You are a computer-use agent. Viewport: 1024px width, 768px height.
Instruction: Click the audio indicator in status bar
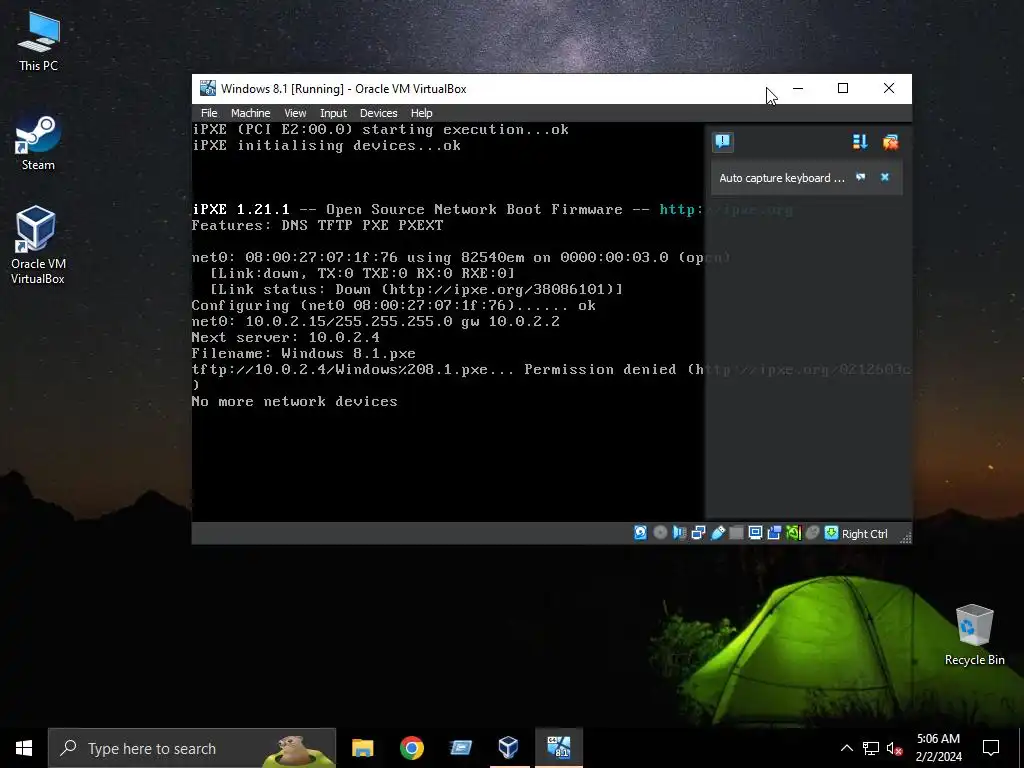[679, 533]
